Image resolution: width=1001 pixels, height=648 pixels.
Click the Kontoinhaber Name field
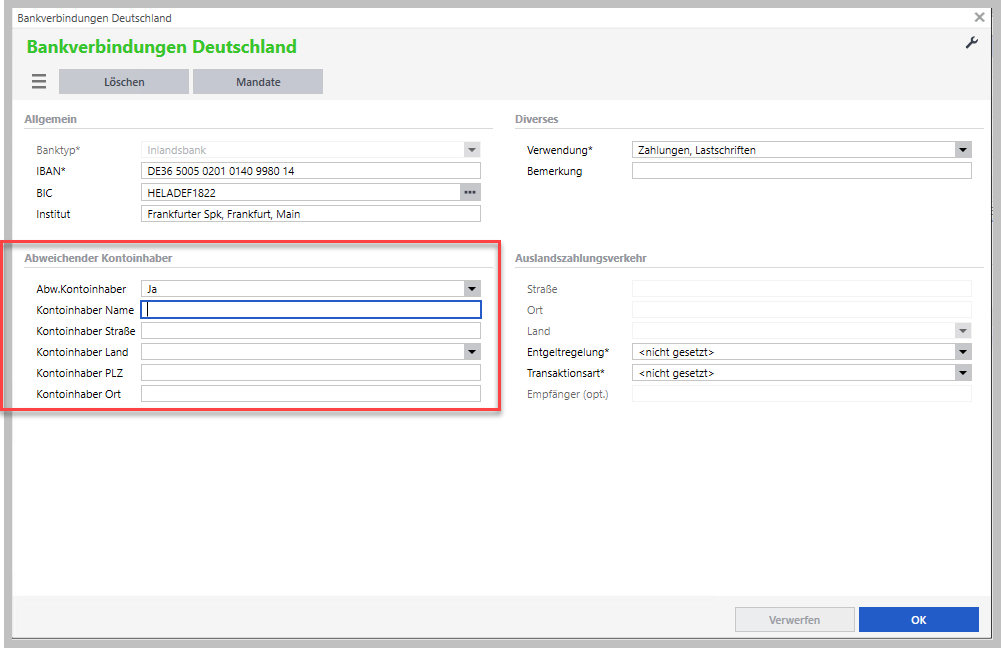tap(311, 310)
